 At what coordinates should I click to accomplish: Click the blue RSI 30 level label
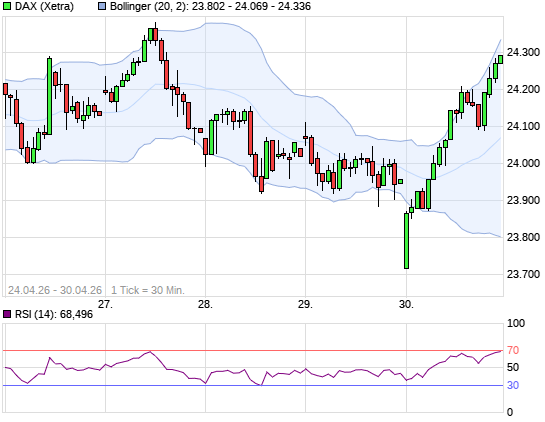513,385
